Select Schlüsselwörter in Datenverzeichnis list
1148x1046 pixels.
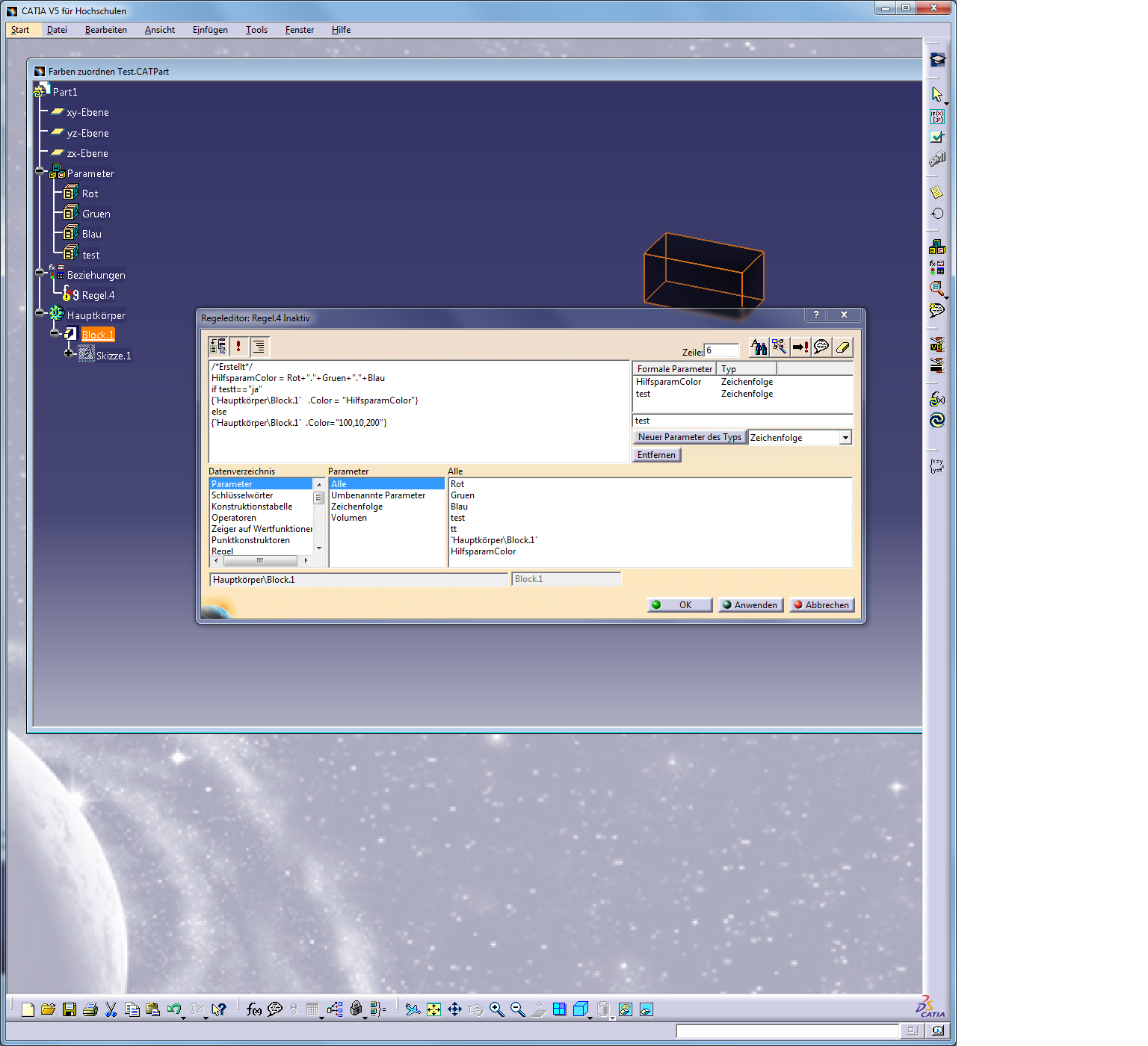click(x=242, y=495)
